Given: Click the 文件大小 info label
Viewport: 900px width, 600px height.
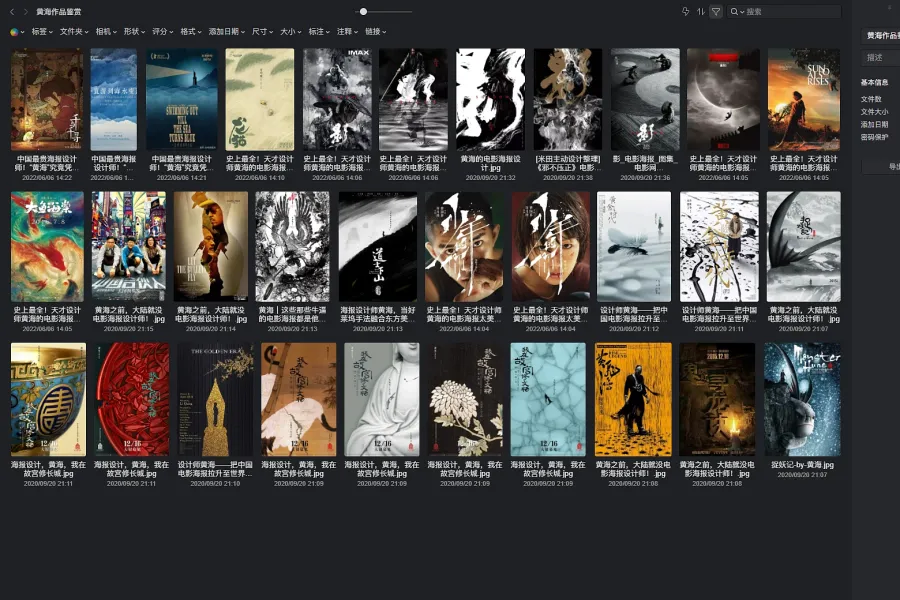Looking at the screenshot, I should point(874,111).
